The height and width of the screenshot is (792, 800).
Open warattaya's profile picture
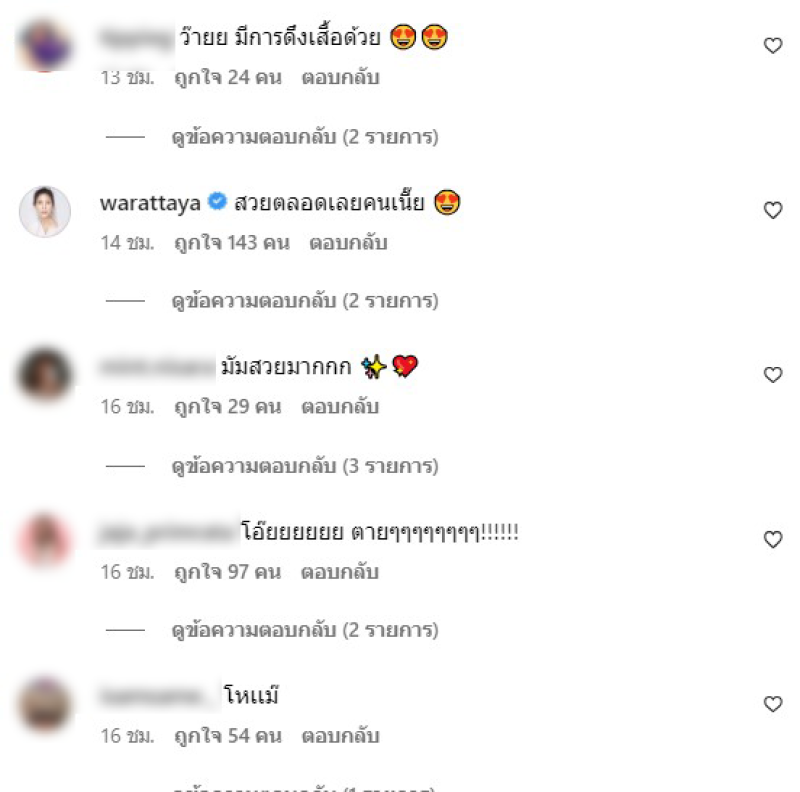point(45,211)
